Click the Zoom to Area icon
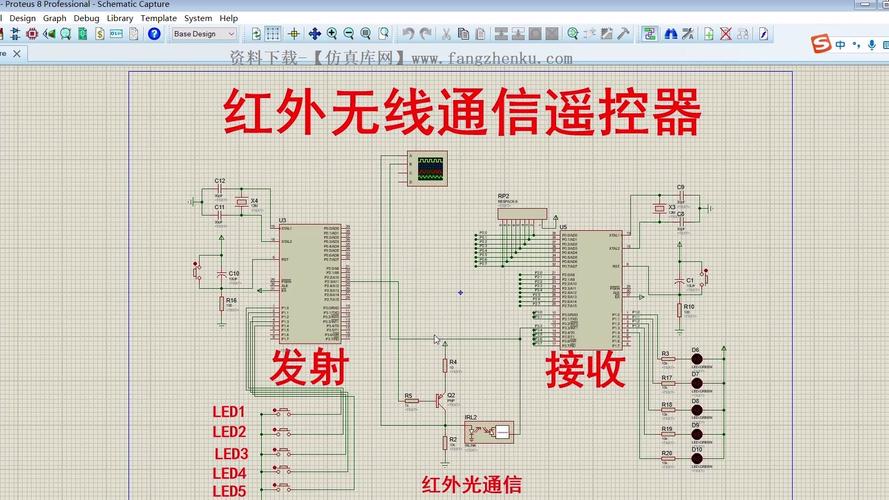The width and height of the screenshot is (889, 500). click(x=384, y=34)
